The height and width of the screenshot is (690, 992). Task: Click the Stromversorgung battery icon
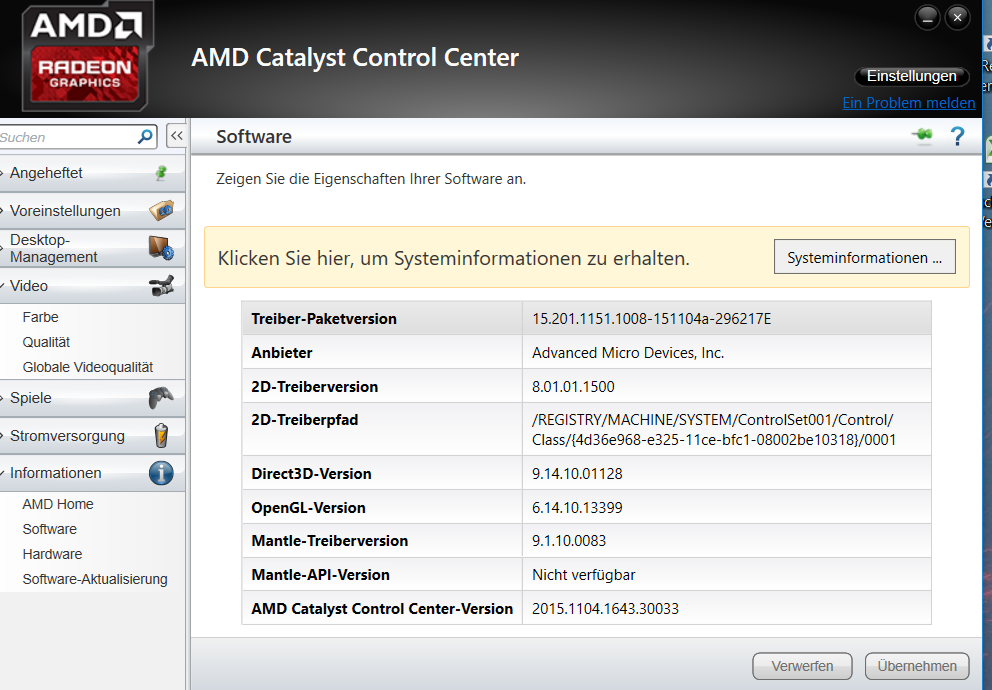(161, 436)
